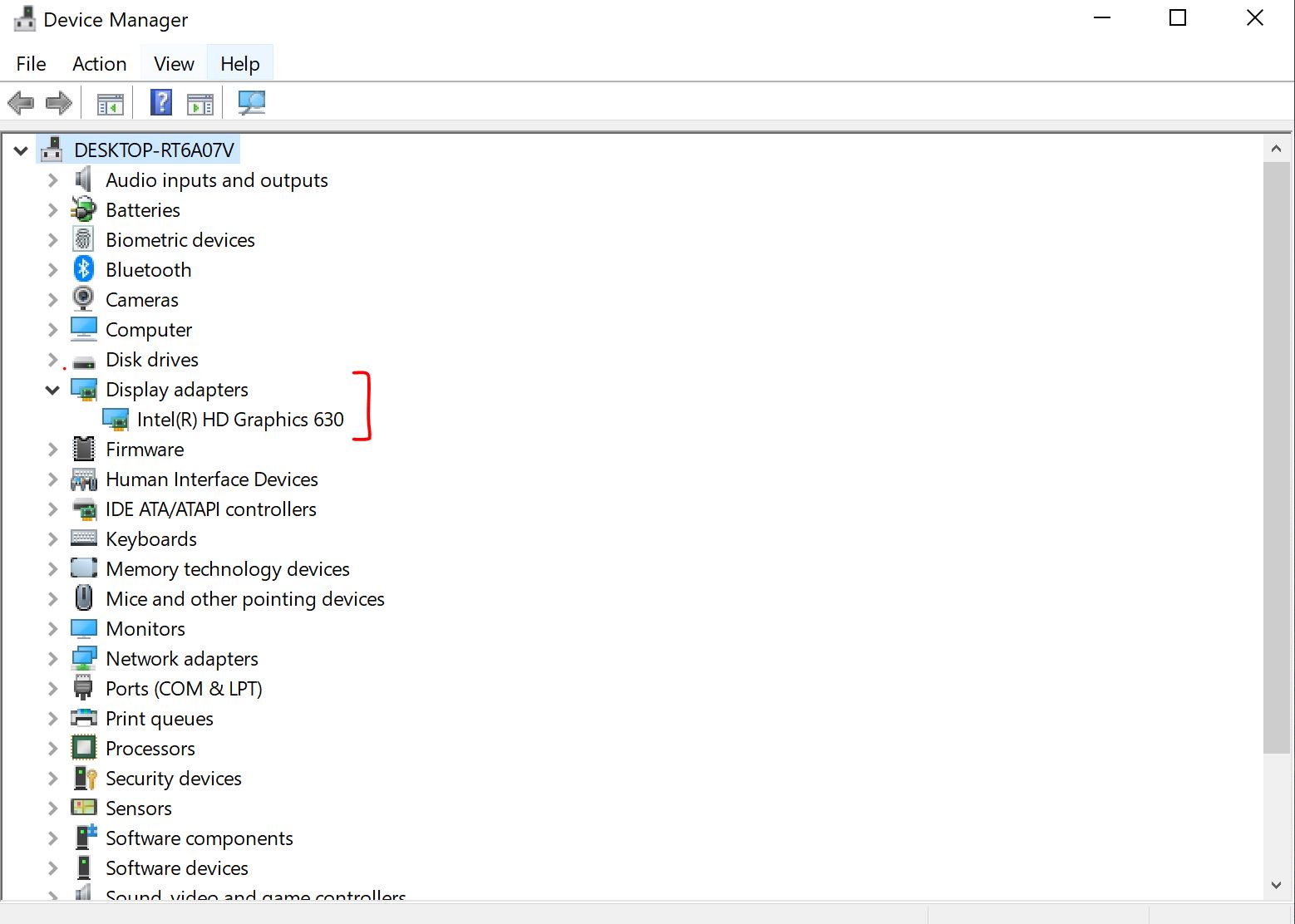Click the Back navigation arrow
1295x924 pixels.
pyautogui.click(x=20, y=102)
